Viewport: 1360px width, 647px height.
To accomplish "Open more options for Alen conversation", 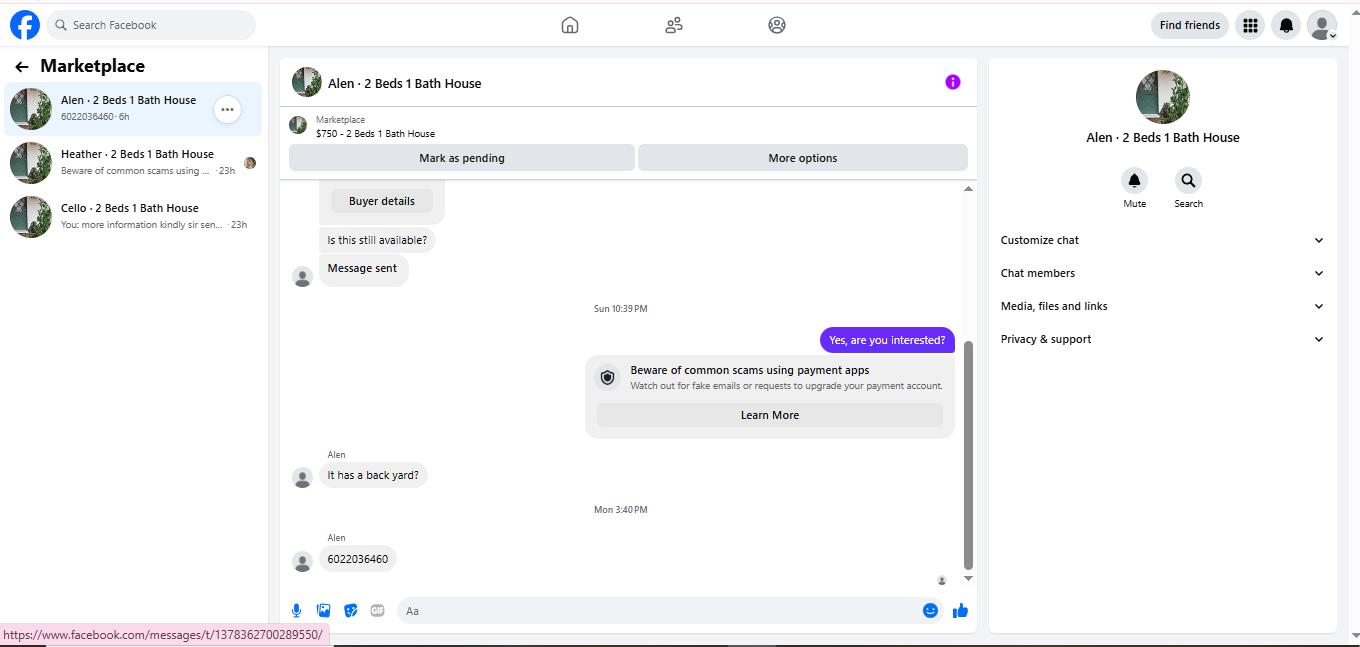I will [228, 109].
